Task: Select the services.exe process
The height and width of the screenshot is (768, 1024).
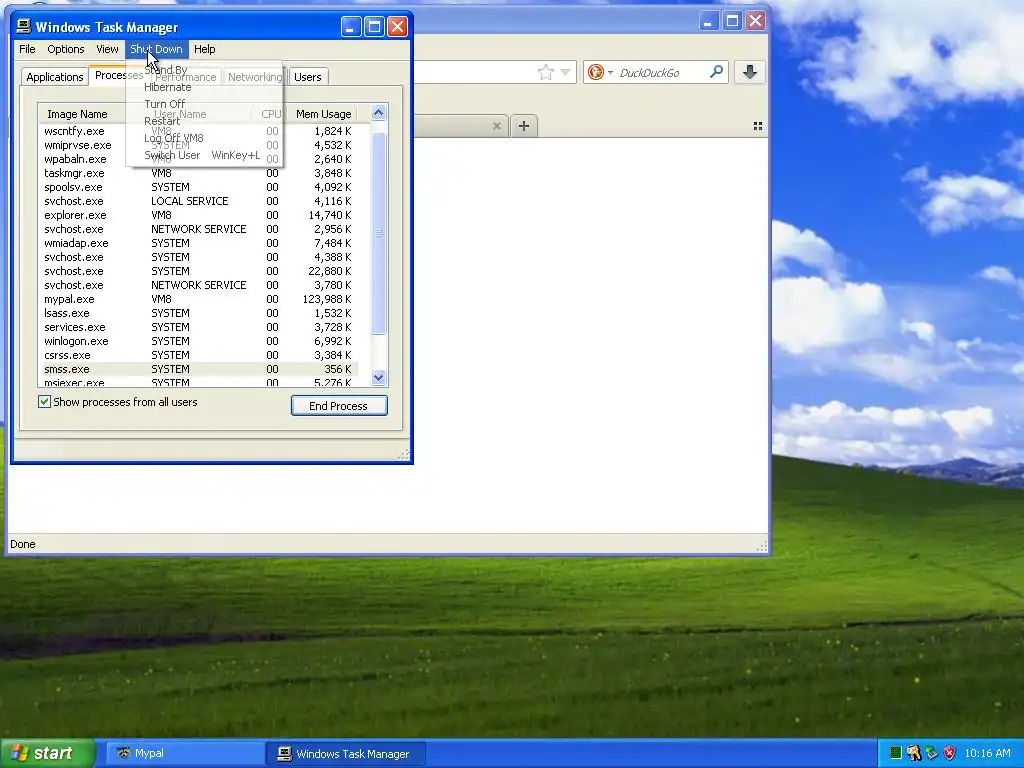Action: (x=199, y=327)
